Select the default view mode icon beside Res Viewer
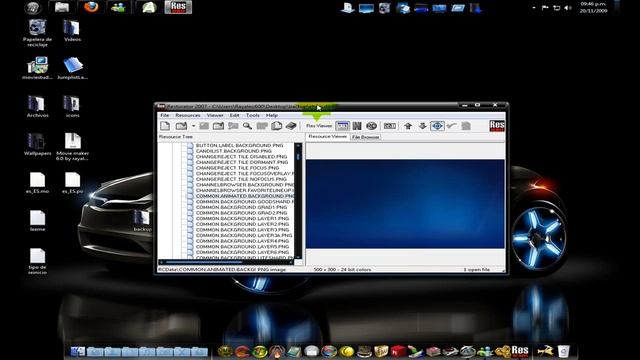Image resolution: width=640 pixels, height=360 pixels. point(342,126)
